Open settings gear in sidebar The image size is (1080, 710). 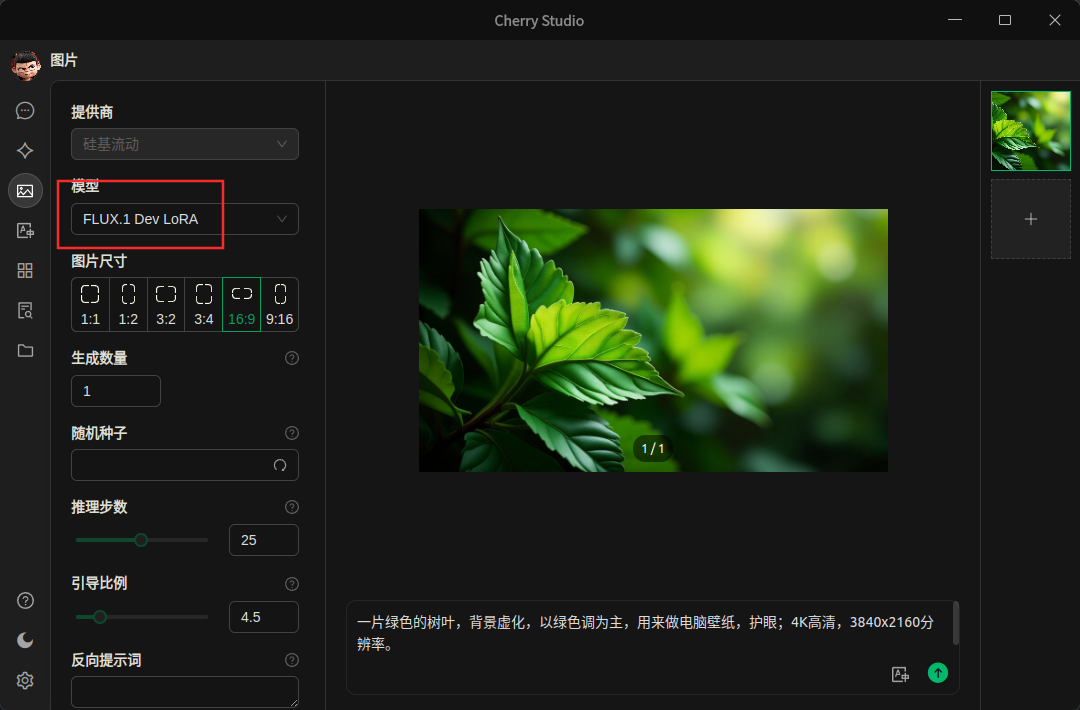[25, 680]
